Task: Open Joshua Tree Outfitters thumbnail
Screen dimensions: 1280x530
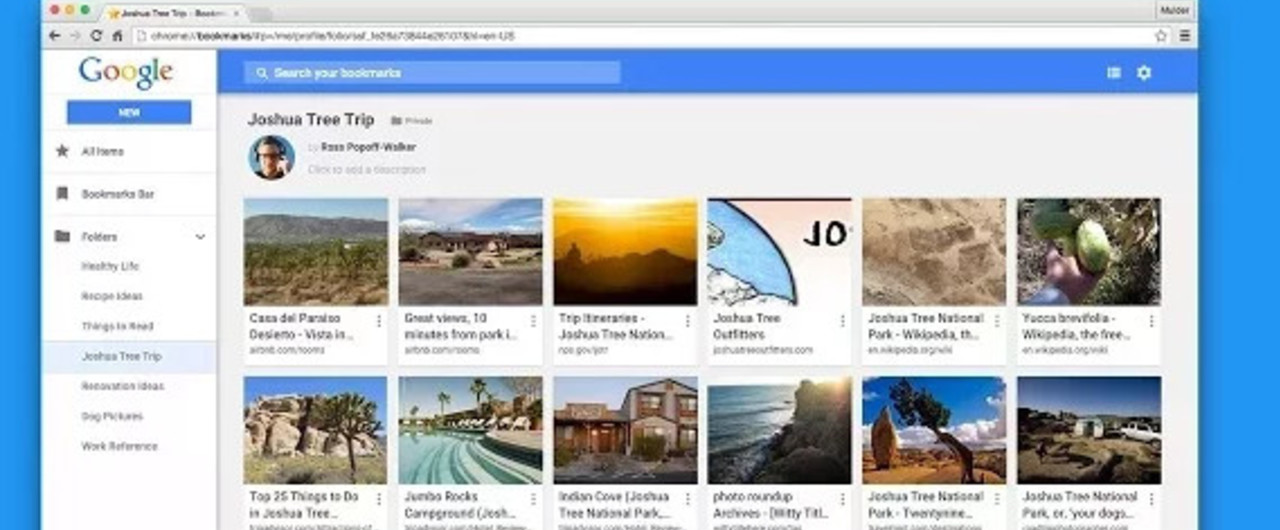Action: pyautogui.click(x=779, y=252)
